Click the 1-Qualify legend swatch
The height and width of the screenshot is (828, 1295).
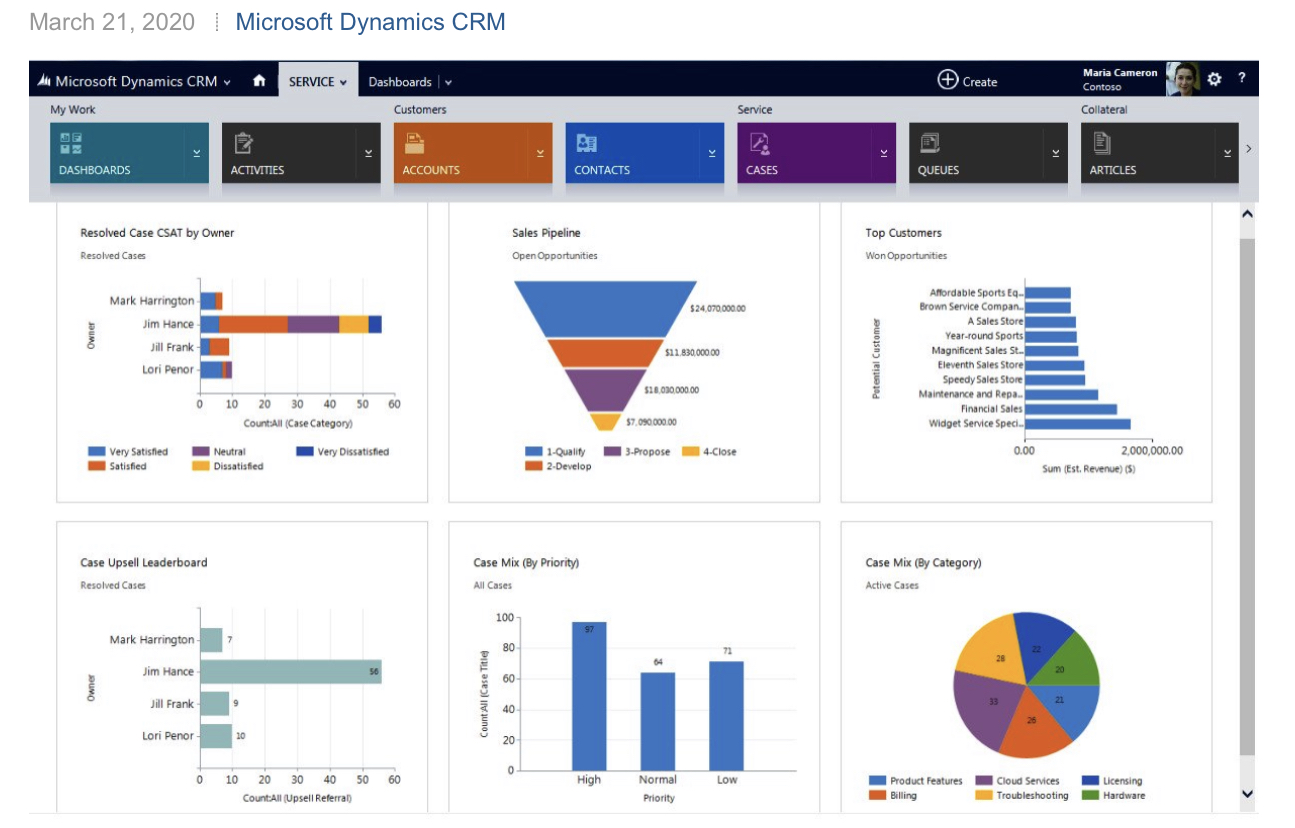[x=534, y=452]
